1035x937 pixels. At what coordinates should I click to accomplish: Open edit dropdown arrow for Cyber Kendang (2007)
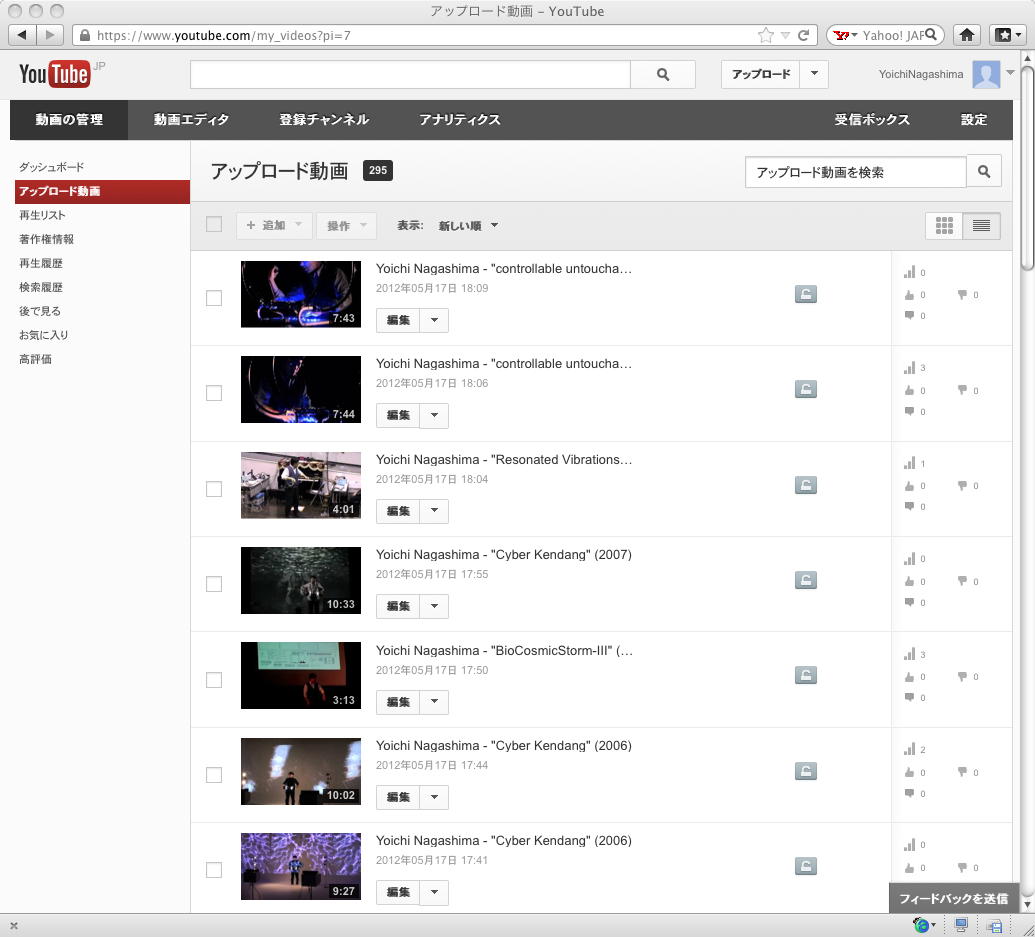434,606
